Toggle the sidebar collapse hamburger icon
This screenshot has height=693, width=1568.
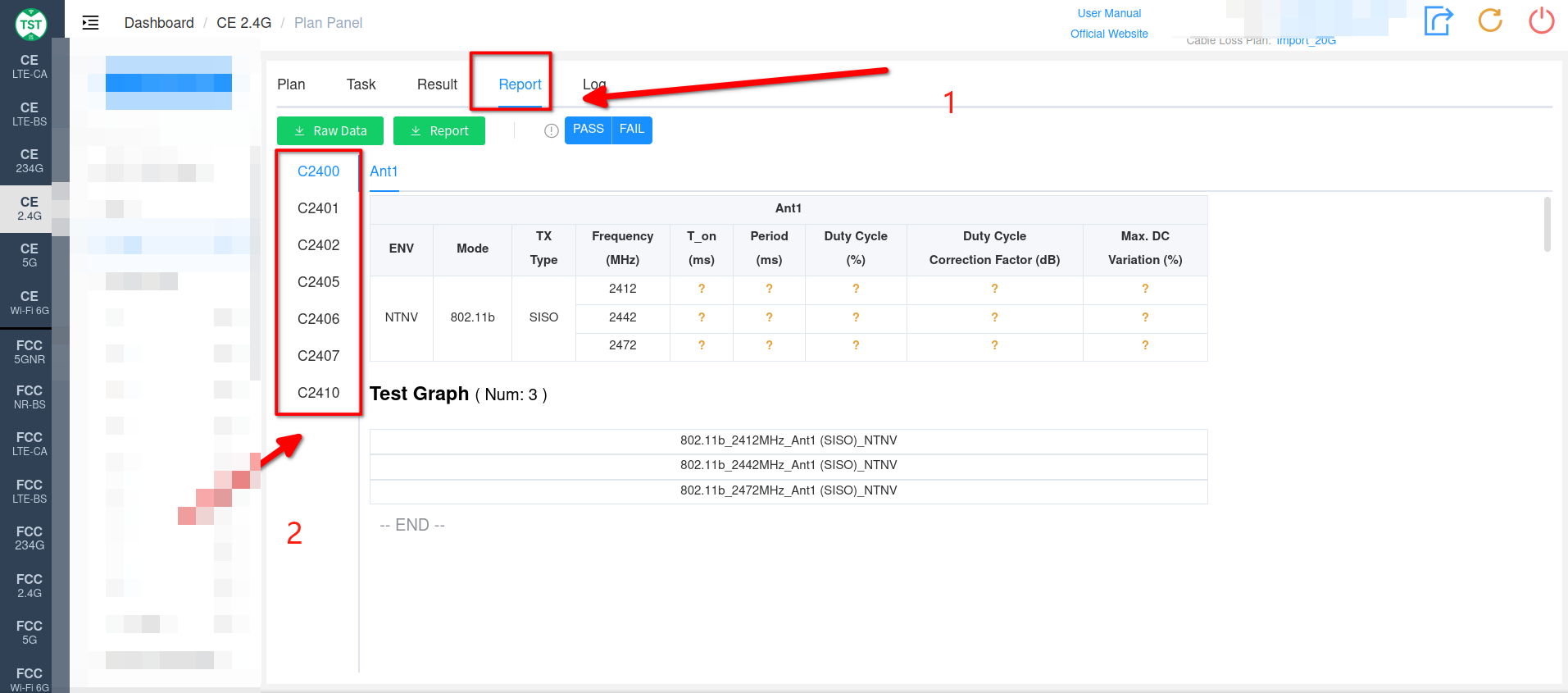coord(90,23)
